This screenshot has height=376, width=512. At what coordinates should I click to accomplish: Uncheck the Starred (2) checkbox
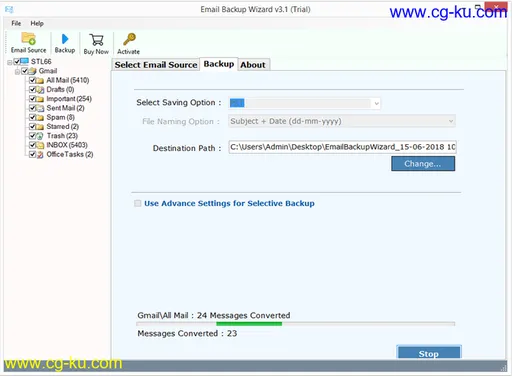[32, 127]
